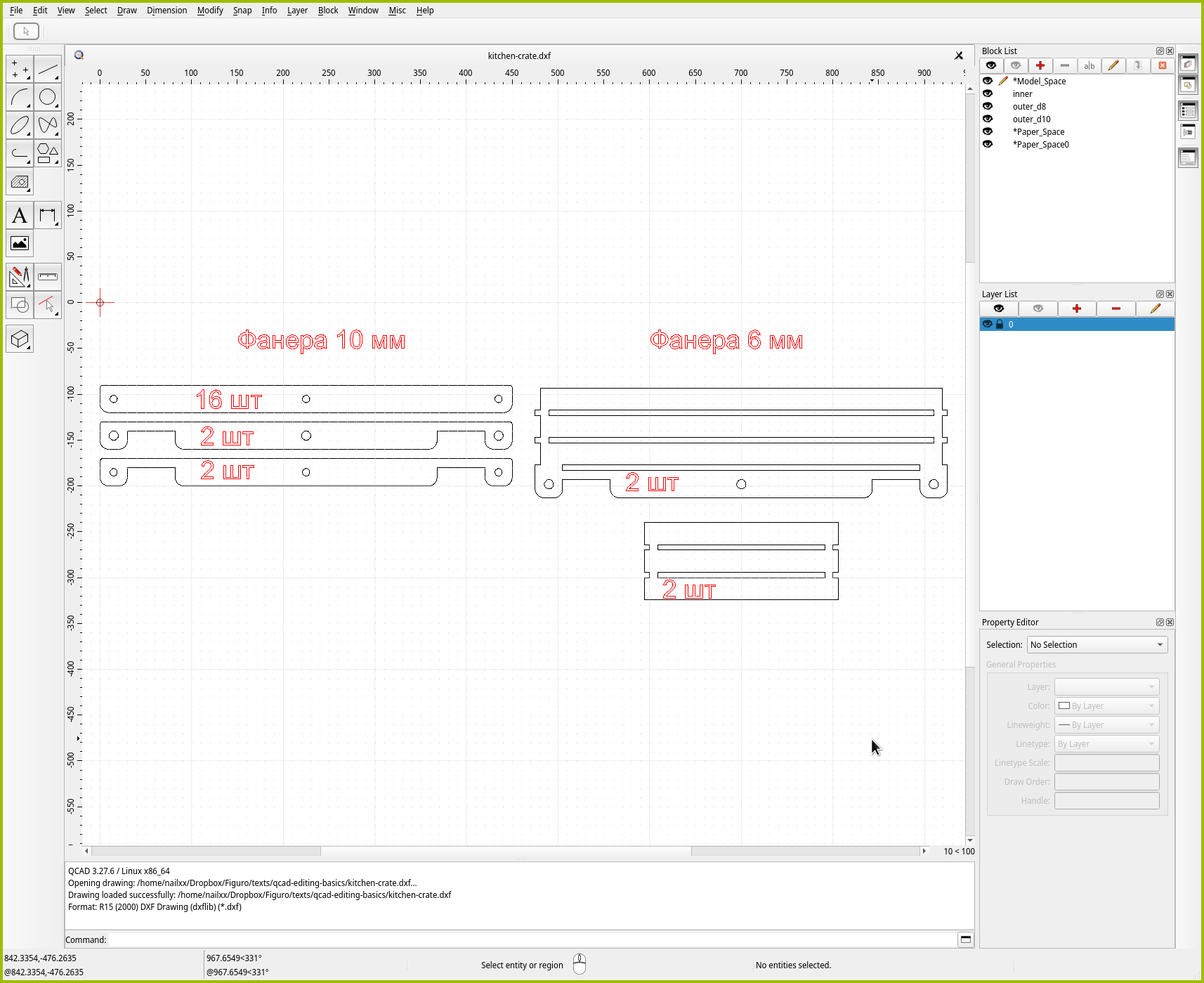Activate the Text tool

[20, 216]
